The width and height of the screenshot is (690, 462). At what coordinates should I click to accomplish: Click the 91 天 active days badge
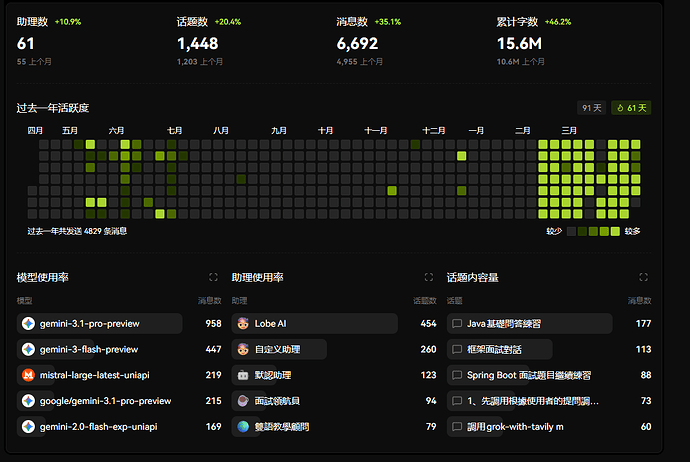(591, 108)
